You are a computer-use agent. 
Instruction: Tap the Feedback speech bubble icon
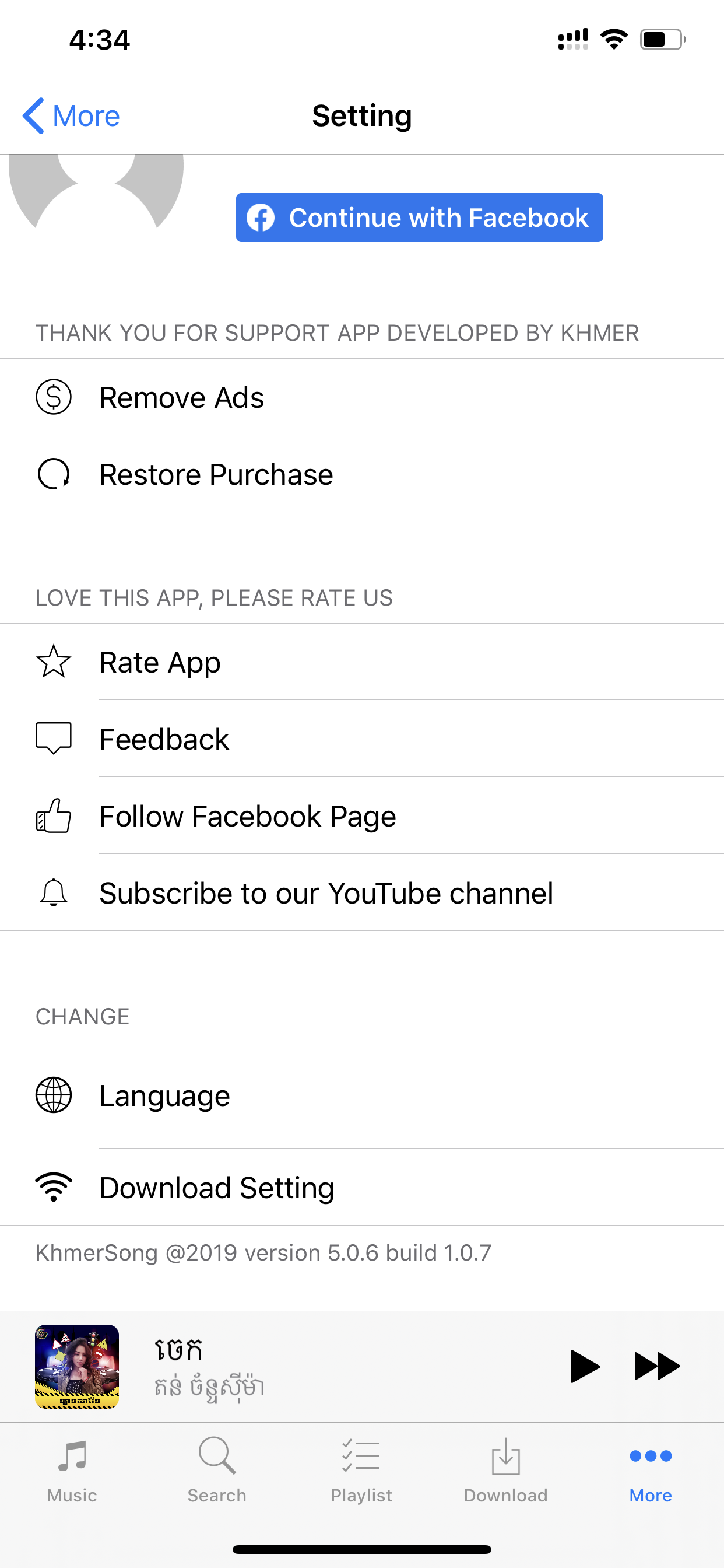click(54, 738)
